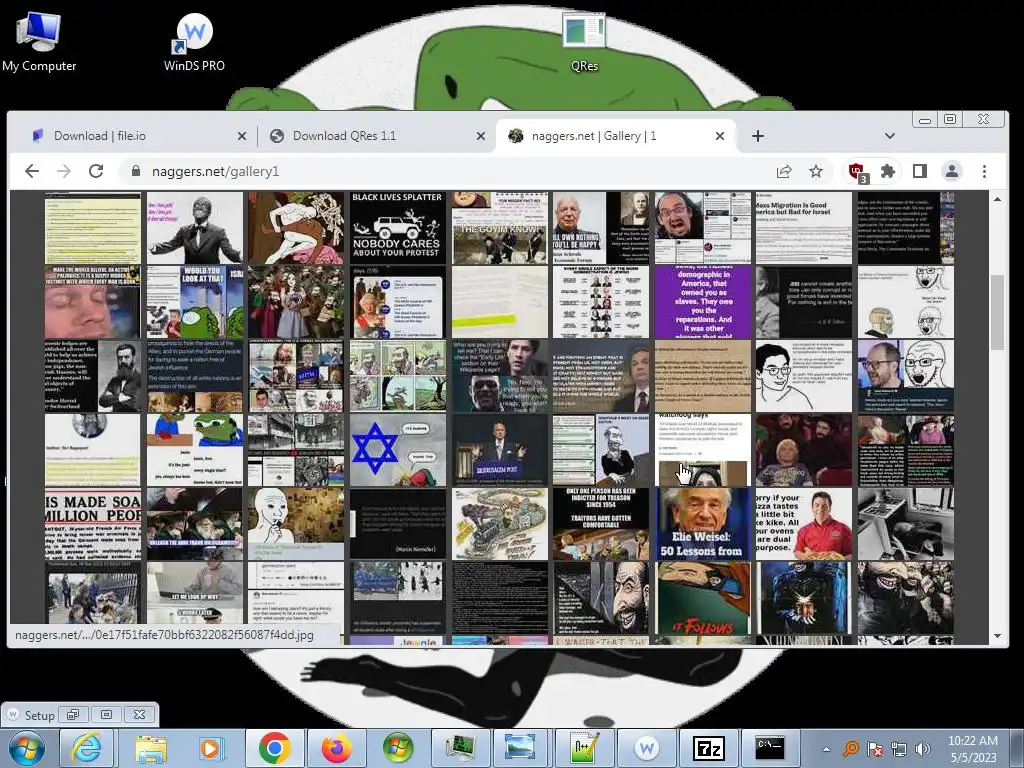This screenshot has height=768, width=1024.
Task: Open the volume speaker tray icon
Action: (922, 749)
